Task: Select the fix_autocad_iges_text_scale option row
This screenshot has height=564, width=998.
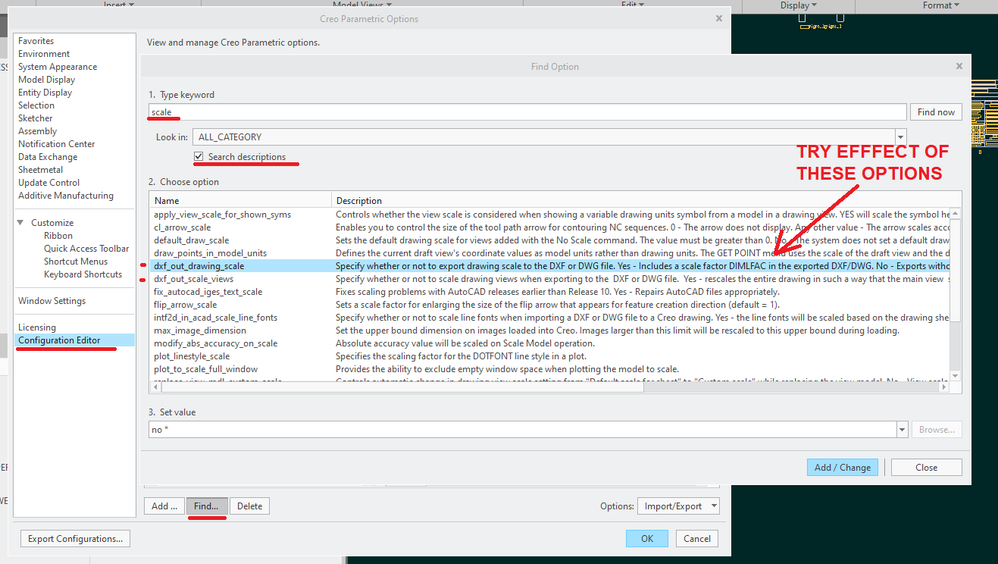Action: point(549,292)
